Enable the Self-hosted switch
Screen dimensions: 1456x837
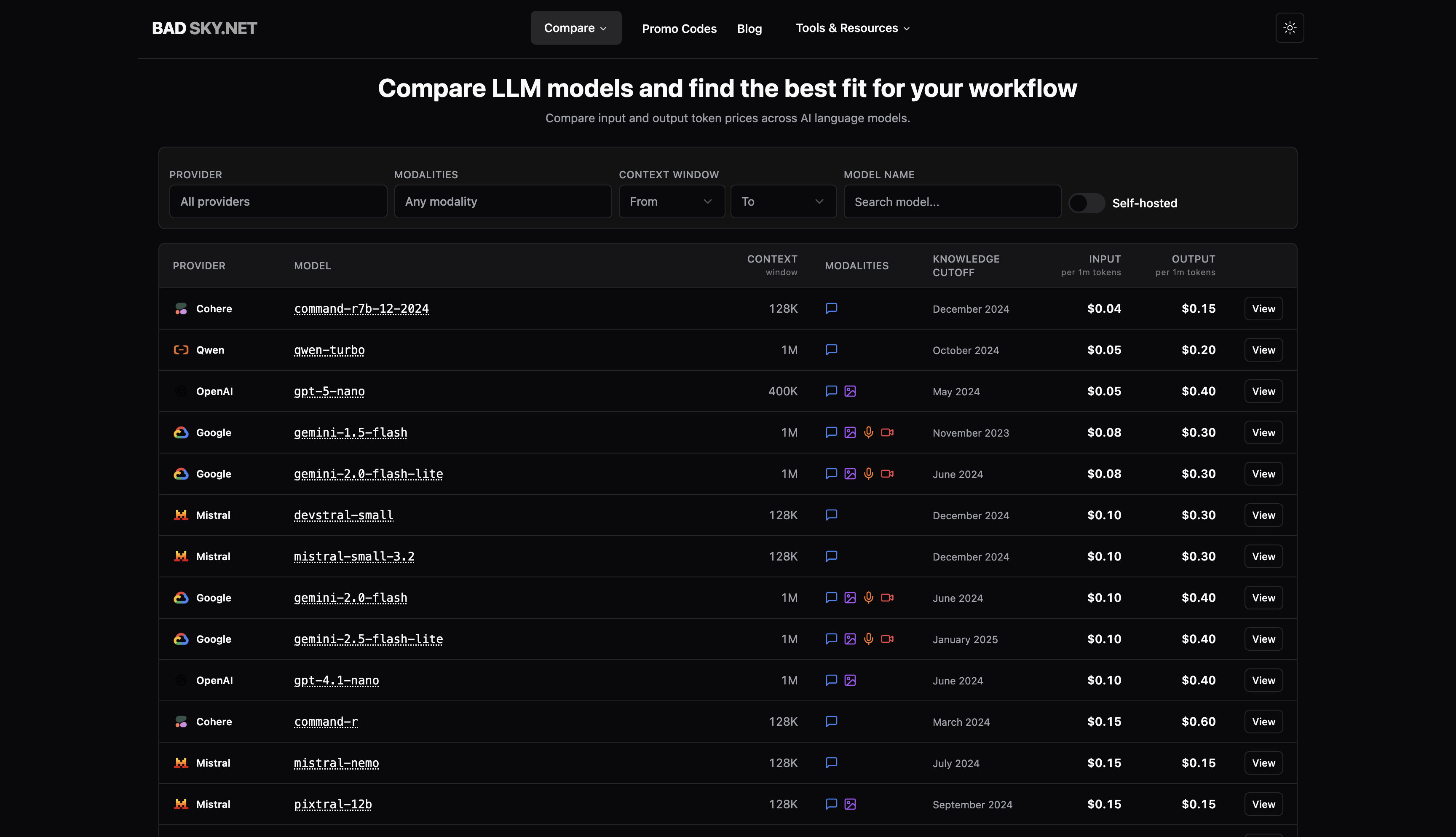[1086, 203]
